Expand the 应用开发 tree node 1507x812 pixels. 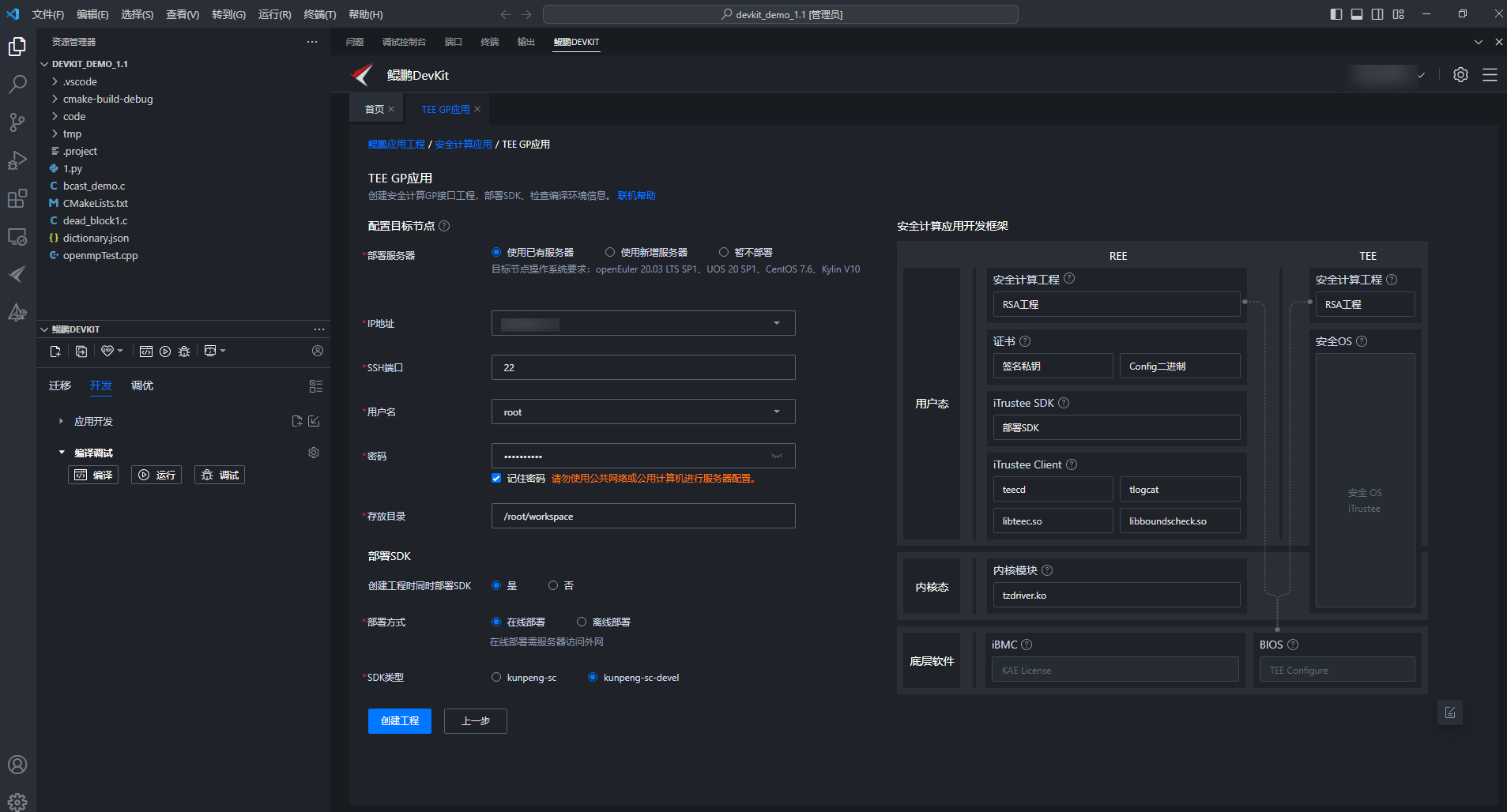click(61, 421)
